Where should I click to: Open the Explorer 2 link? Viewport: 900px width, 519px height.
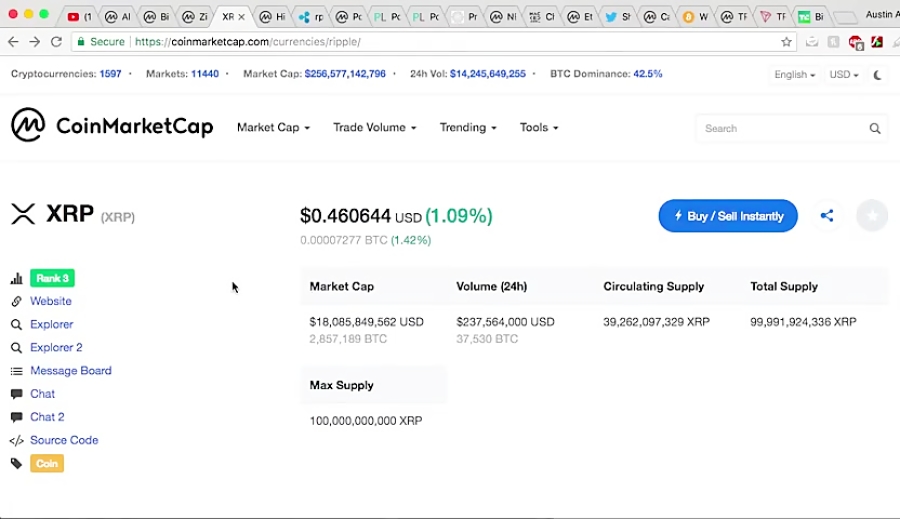56,348
